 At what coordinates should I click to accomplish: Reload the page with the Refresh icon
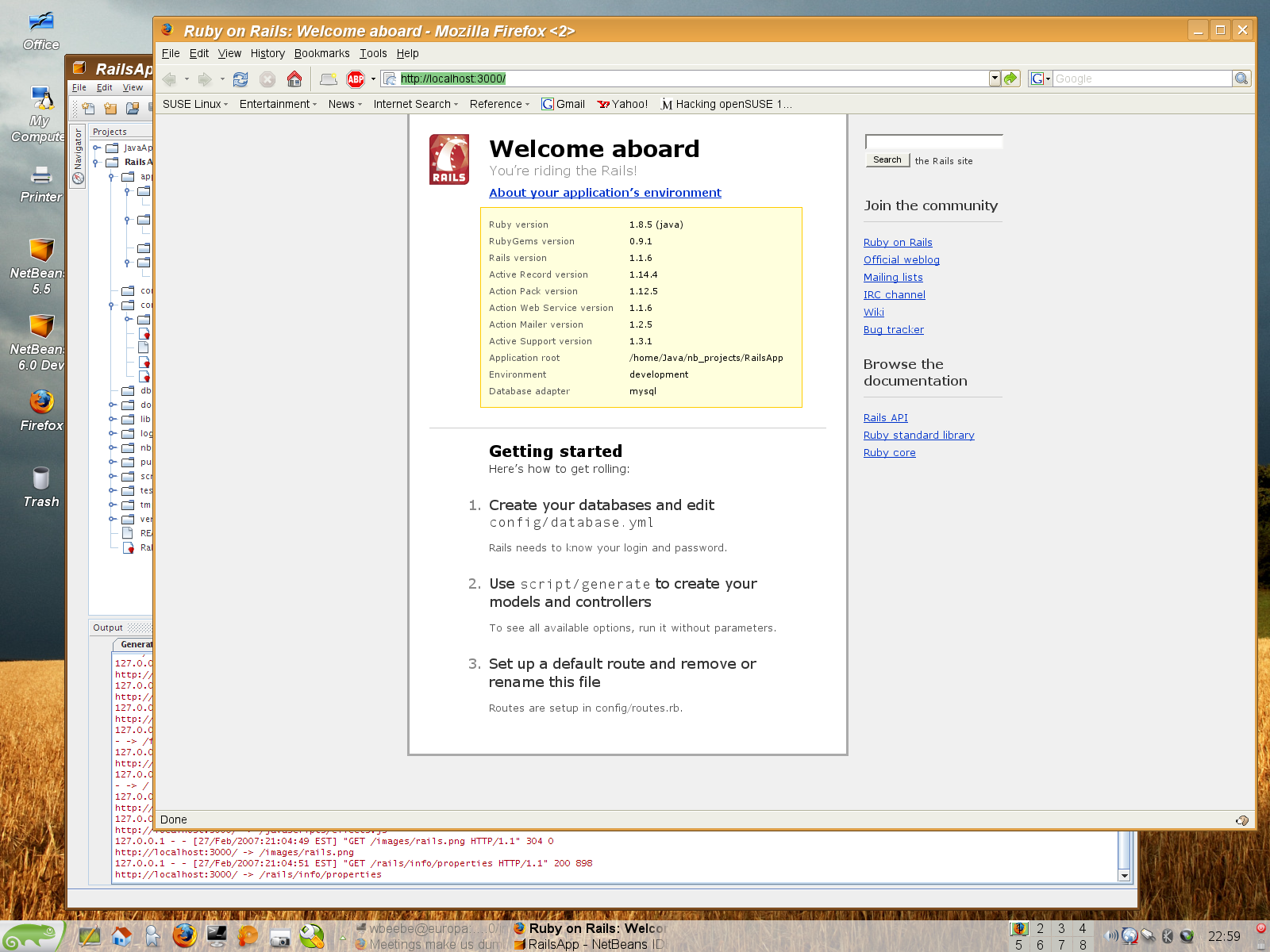(241, 79)
